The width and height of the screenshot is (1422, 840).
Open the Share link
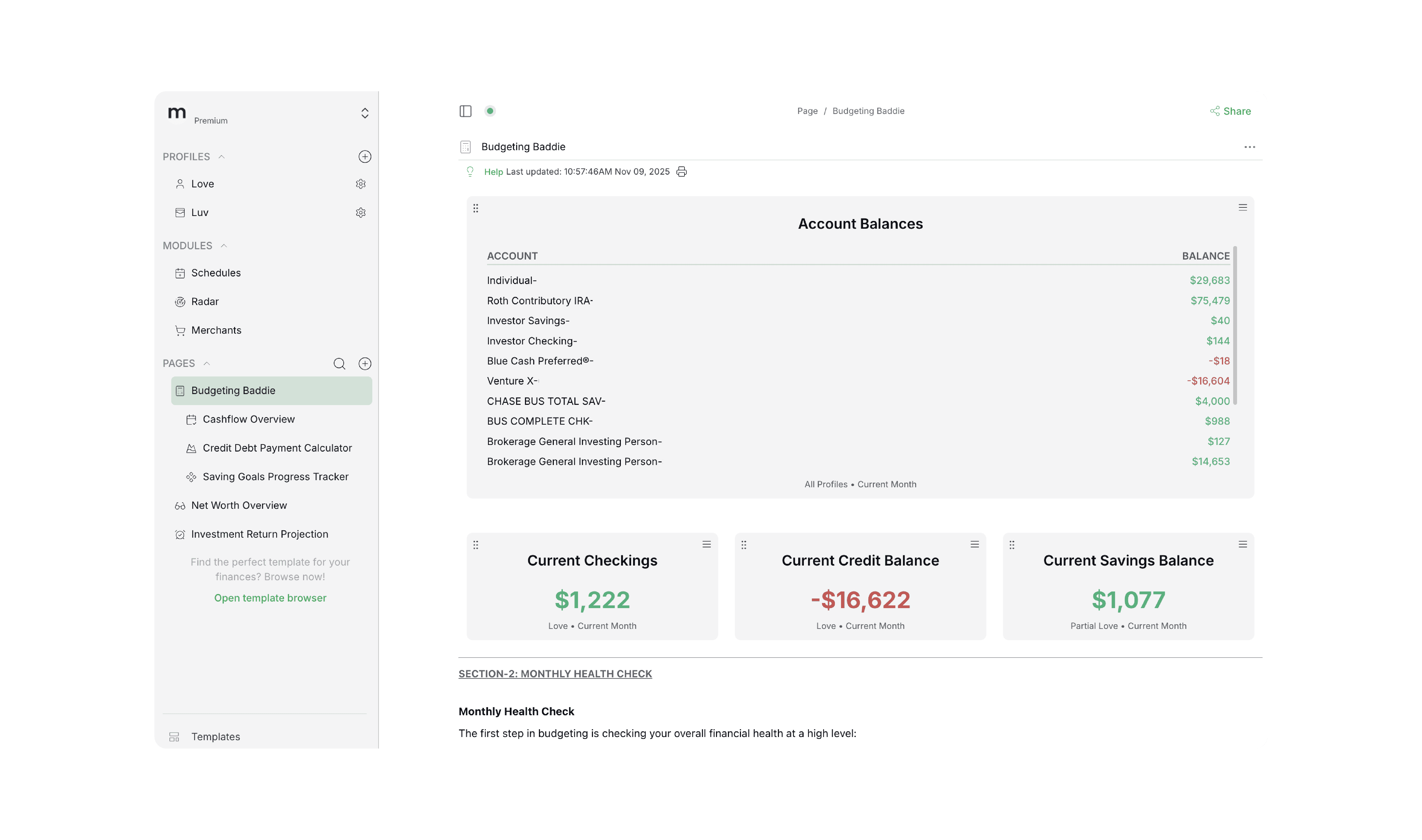tap(1230, 111)
